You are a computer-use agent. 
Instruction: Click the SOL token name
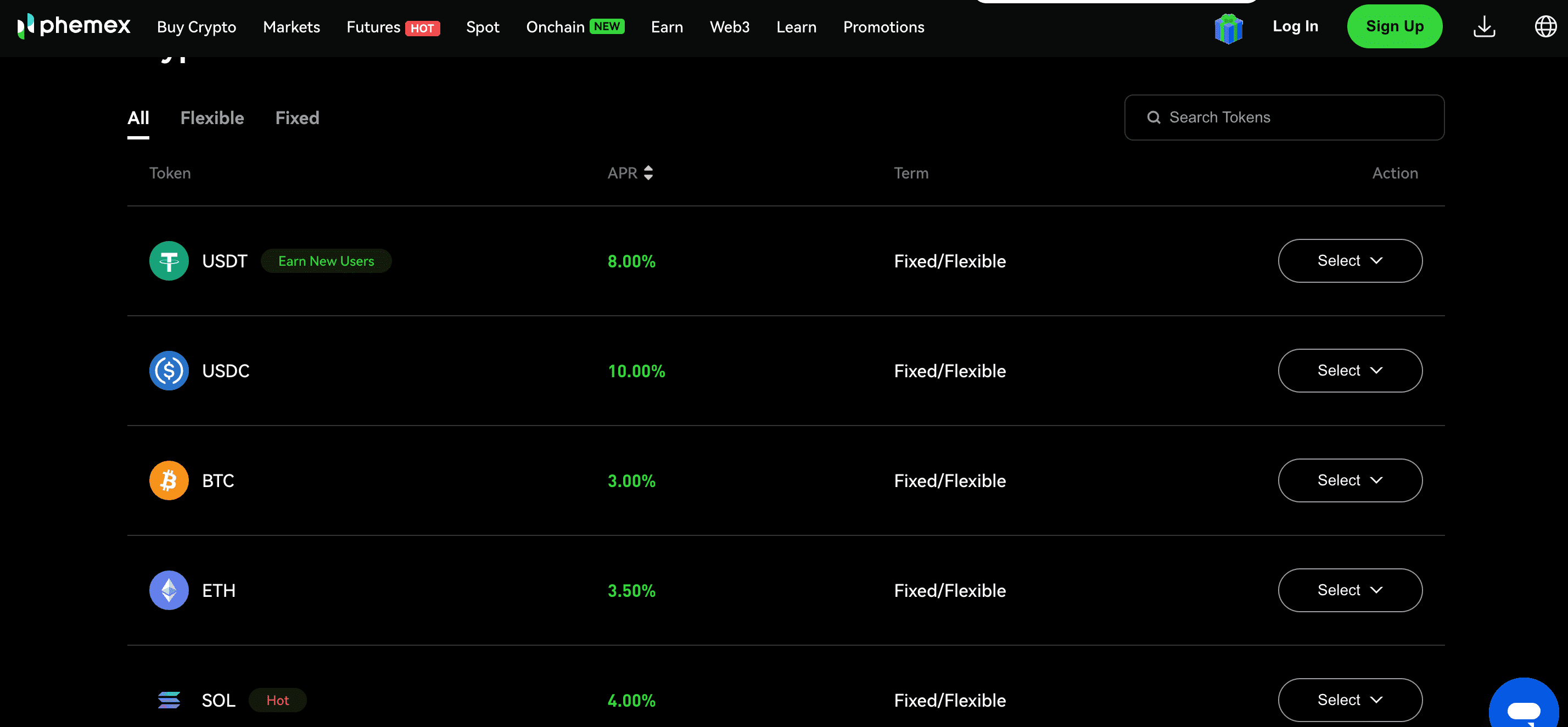219,700
